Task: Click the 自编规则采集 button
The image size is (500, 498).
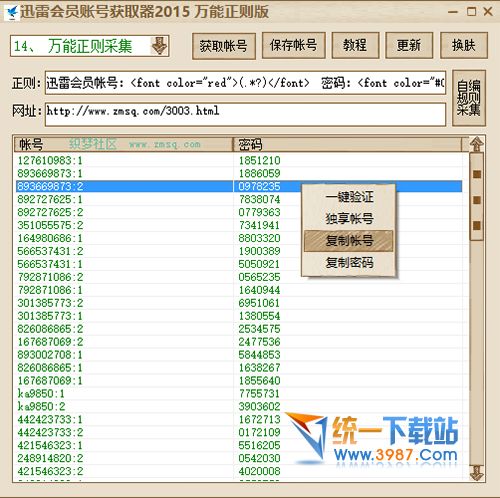Action: click(469, 98)
